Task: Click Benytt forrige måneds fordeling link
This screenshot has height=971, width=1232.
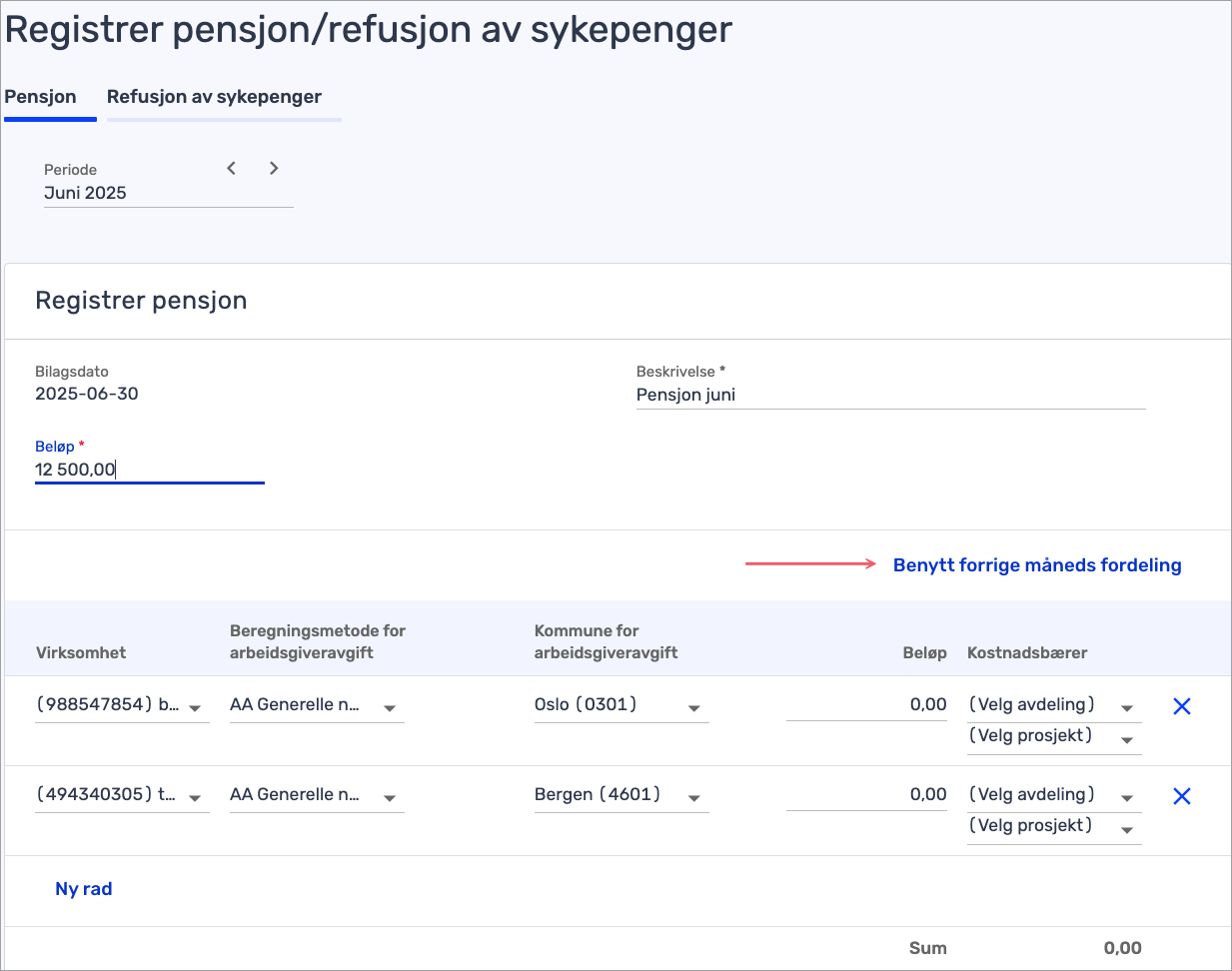Action: (1036, 565)
